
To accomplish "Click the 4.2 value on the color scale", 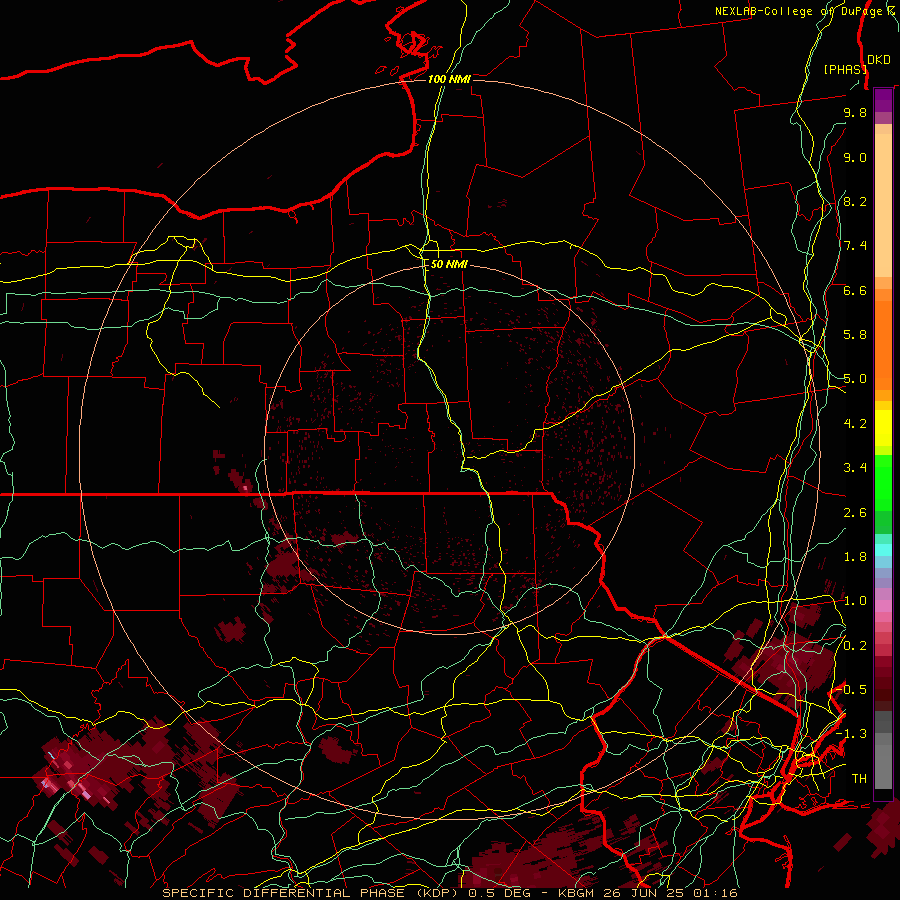I will pyautogui.click(x=855, y=424).
